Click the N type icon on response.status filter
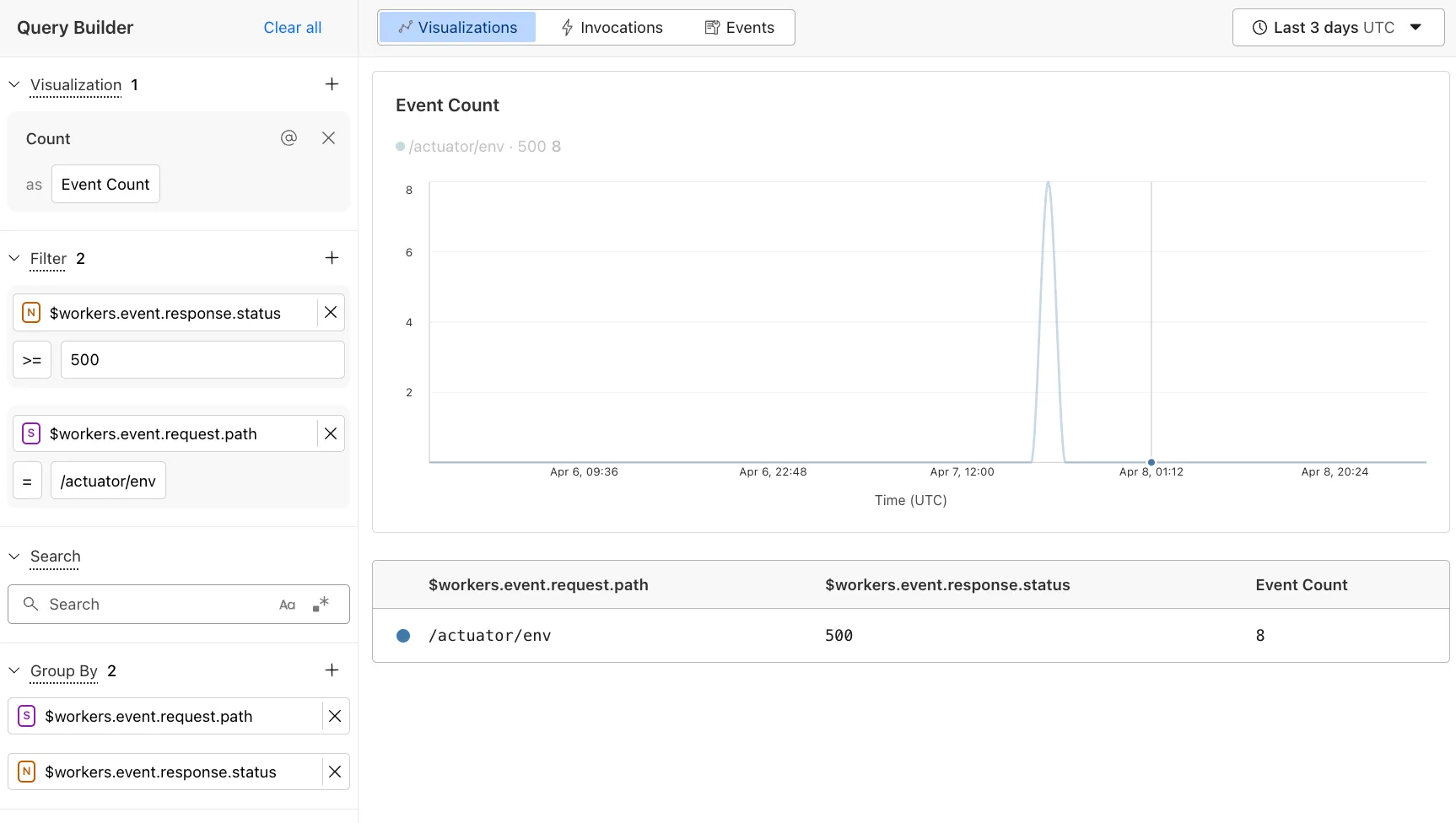 coord(31,312)
